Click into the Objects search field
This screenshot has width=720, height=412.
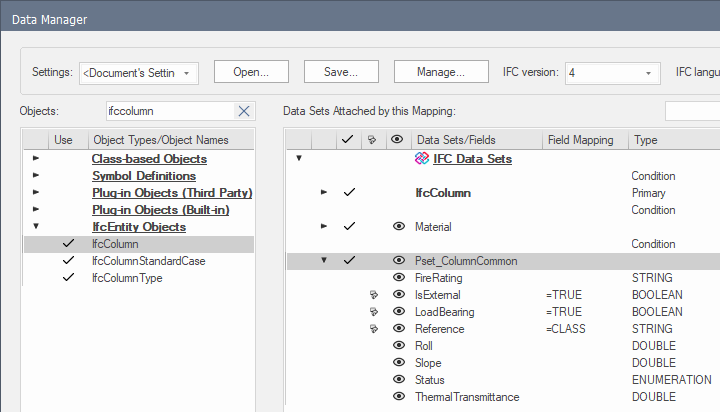168,110
